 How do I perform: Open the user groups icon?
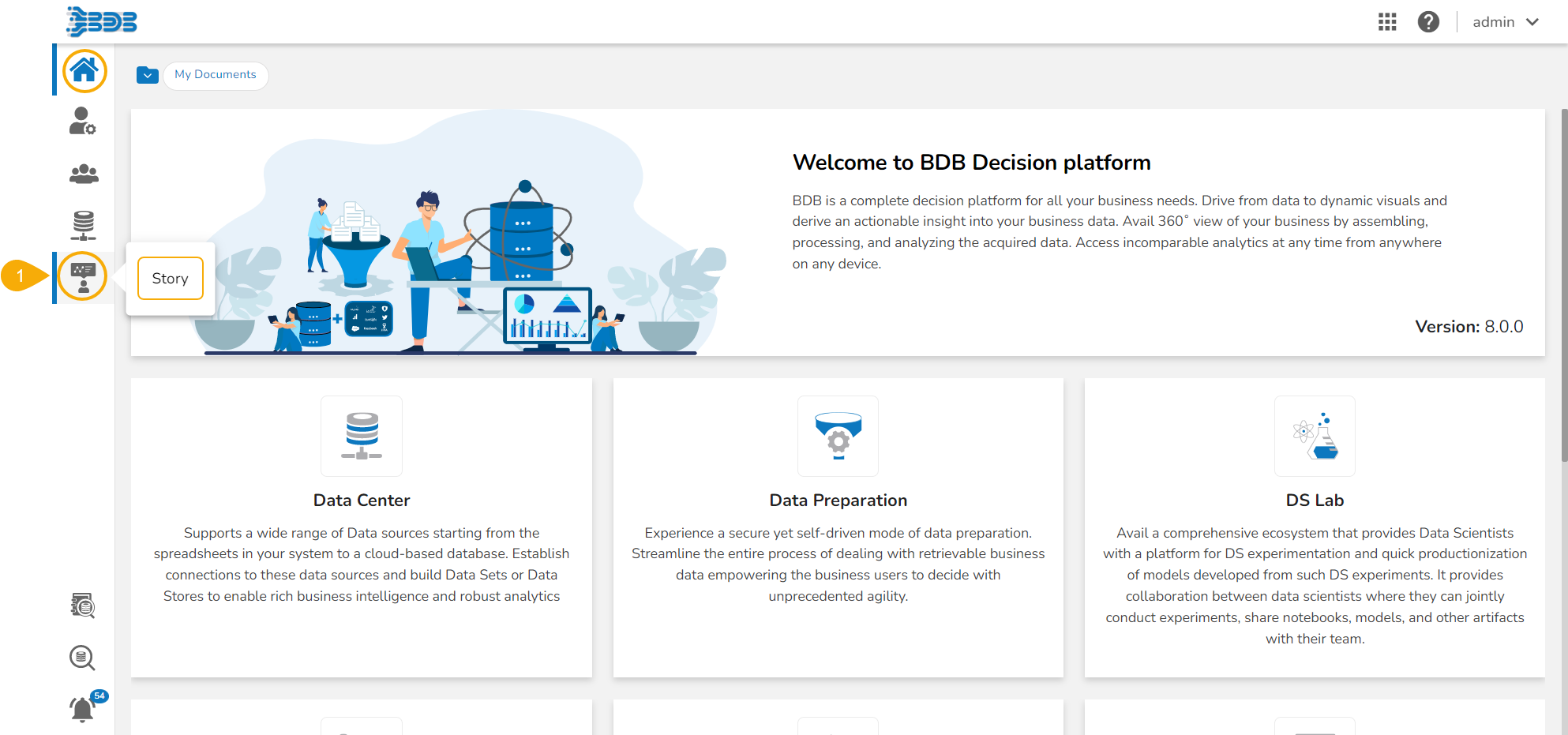click(x=84, y=174)
